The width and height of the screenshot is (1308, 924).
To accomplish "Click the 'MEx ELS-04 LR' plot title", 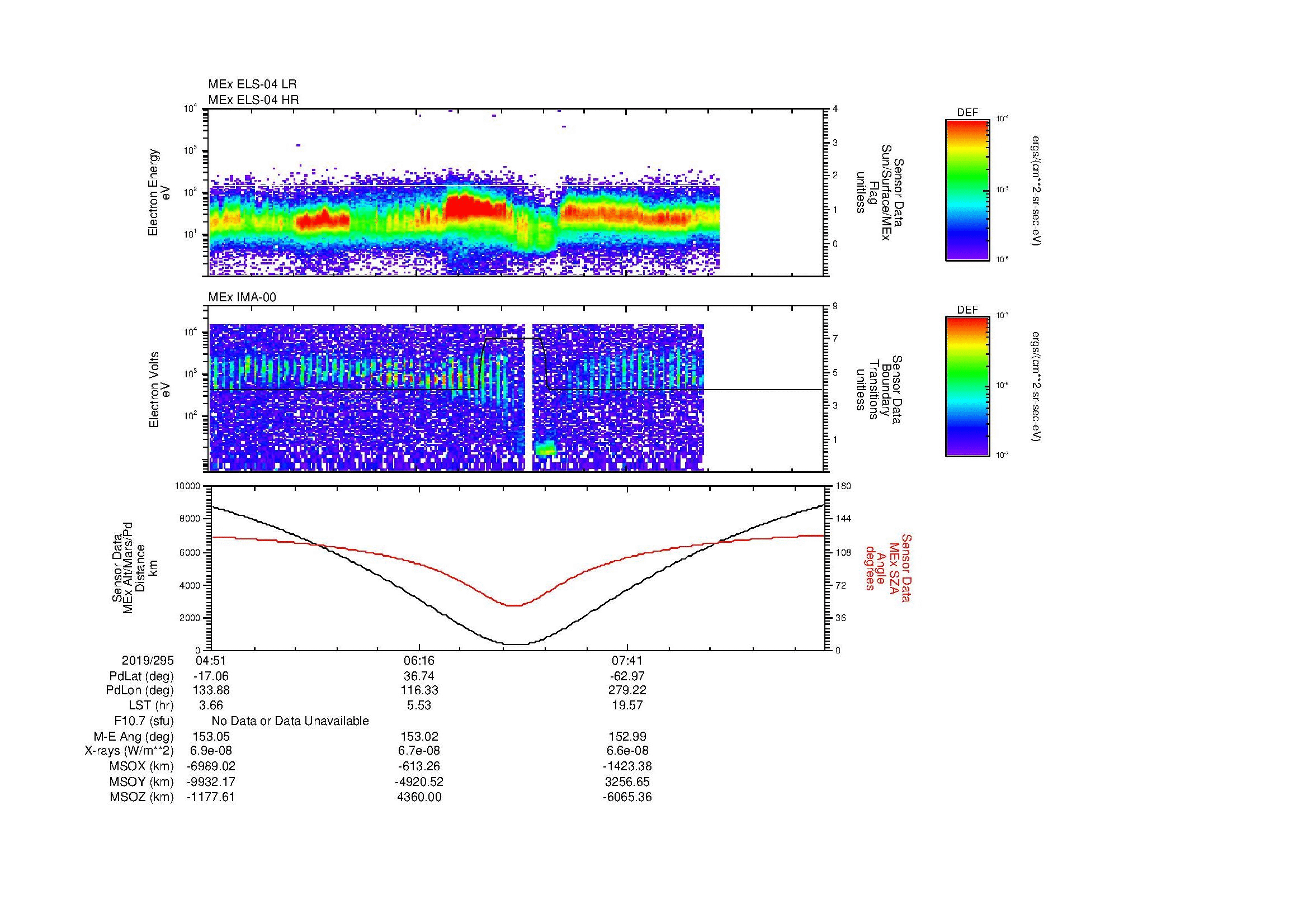I will pos(252,84).
